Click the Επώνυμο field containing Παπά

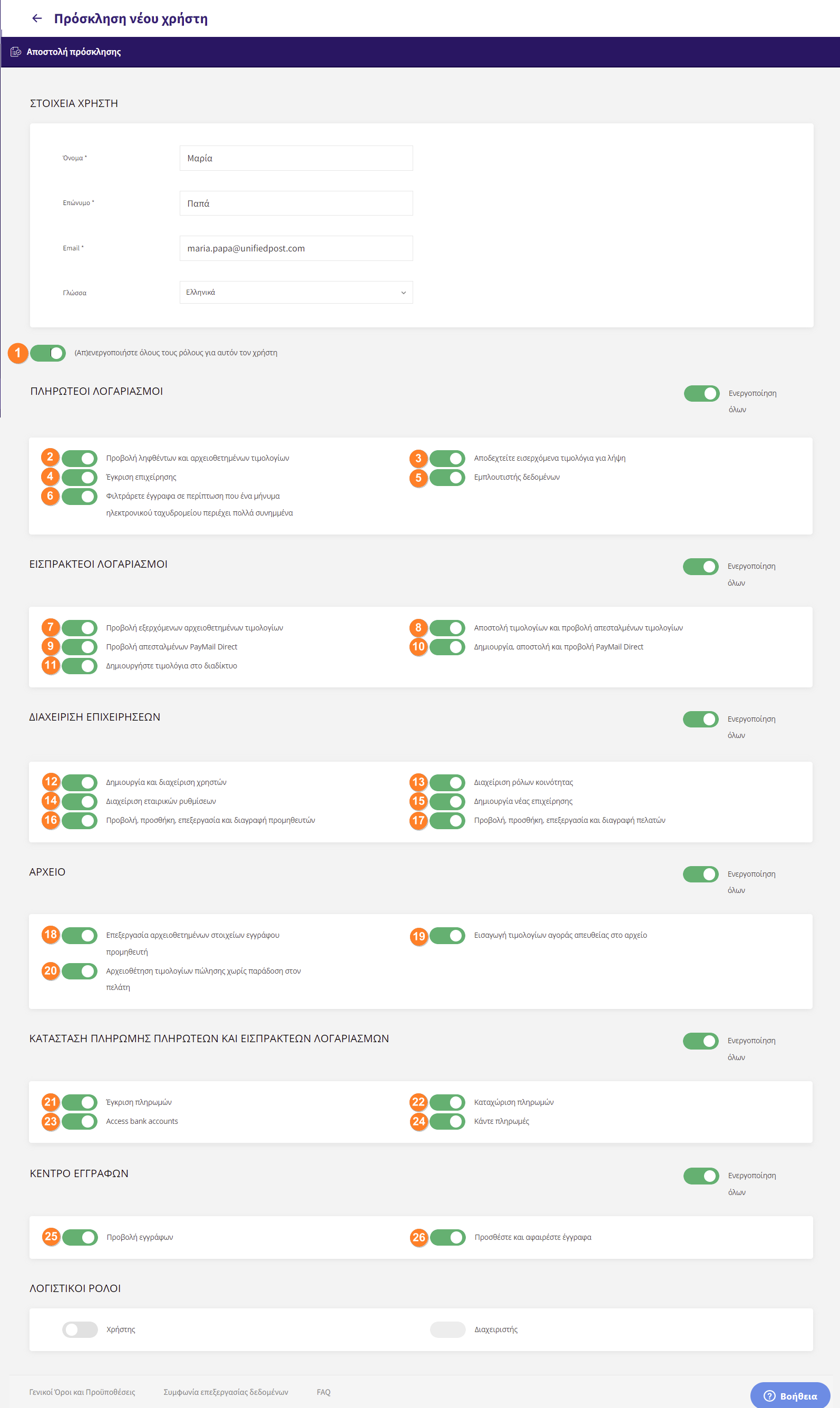(296, 203)
